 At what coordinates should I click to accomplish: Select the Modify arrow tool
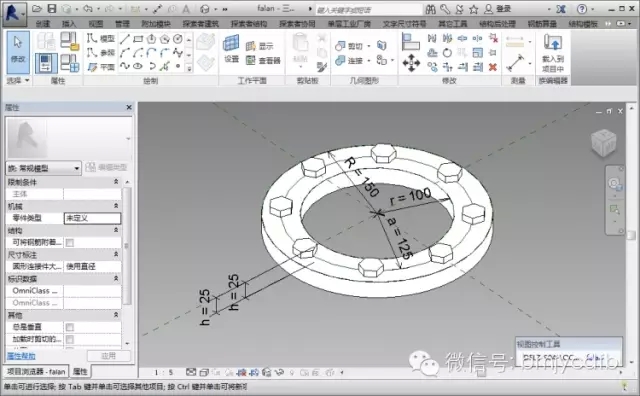(x=18, y=52)
